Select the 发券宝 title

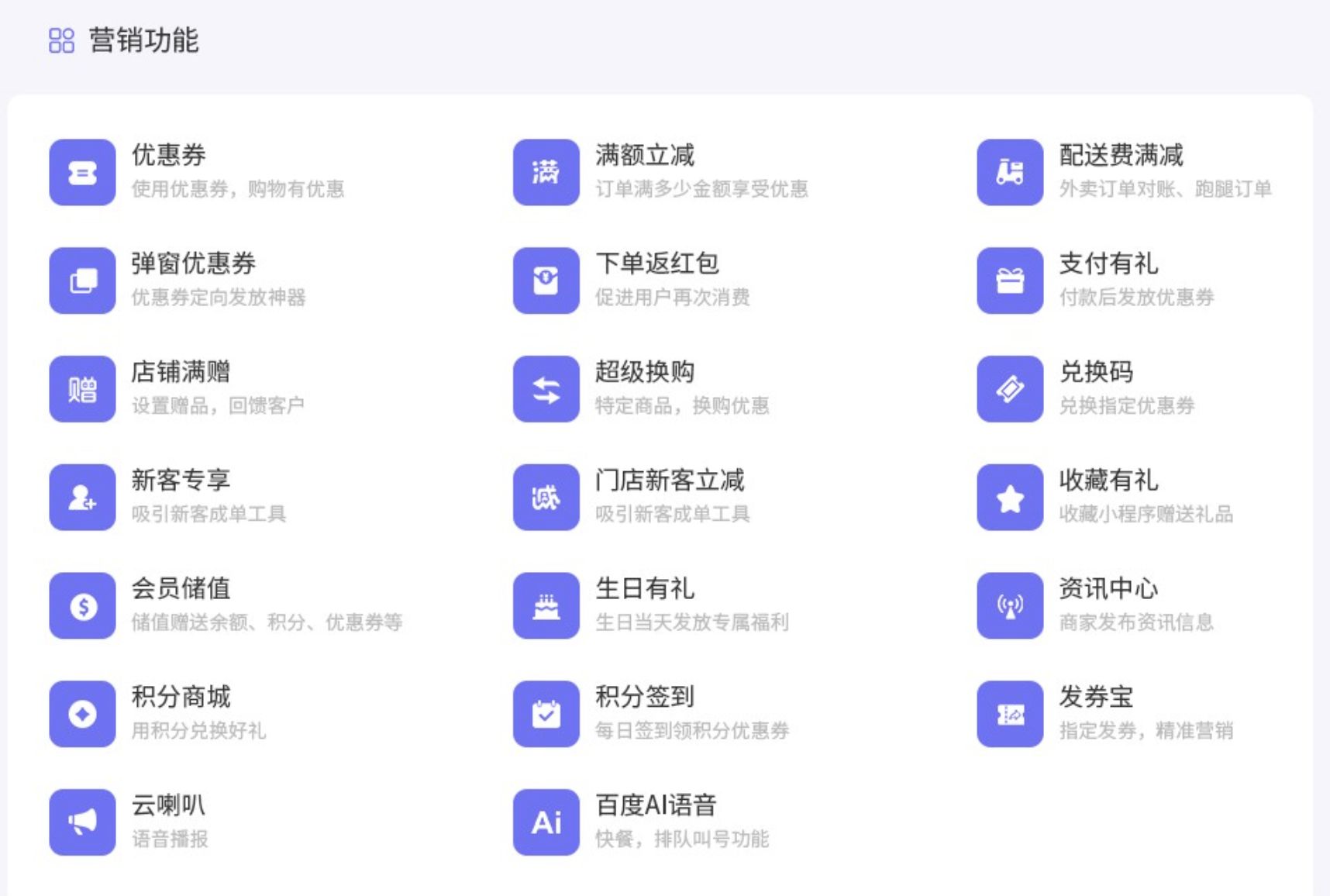[x=1097, y=697]
